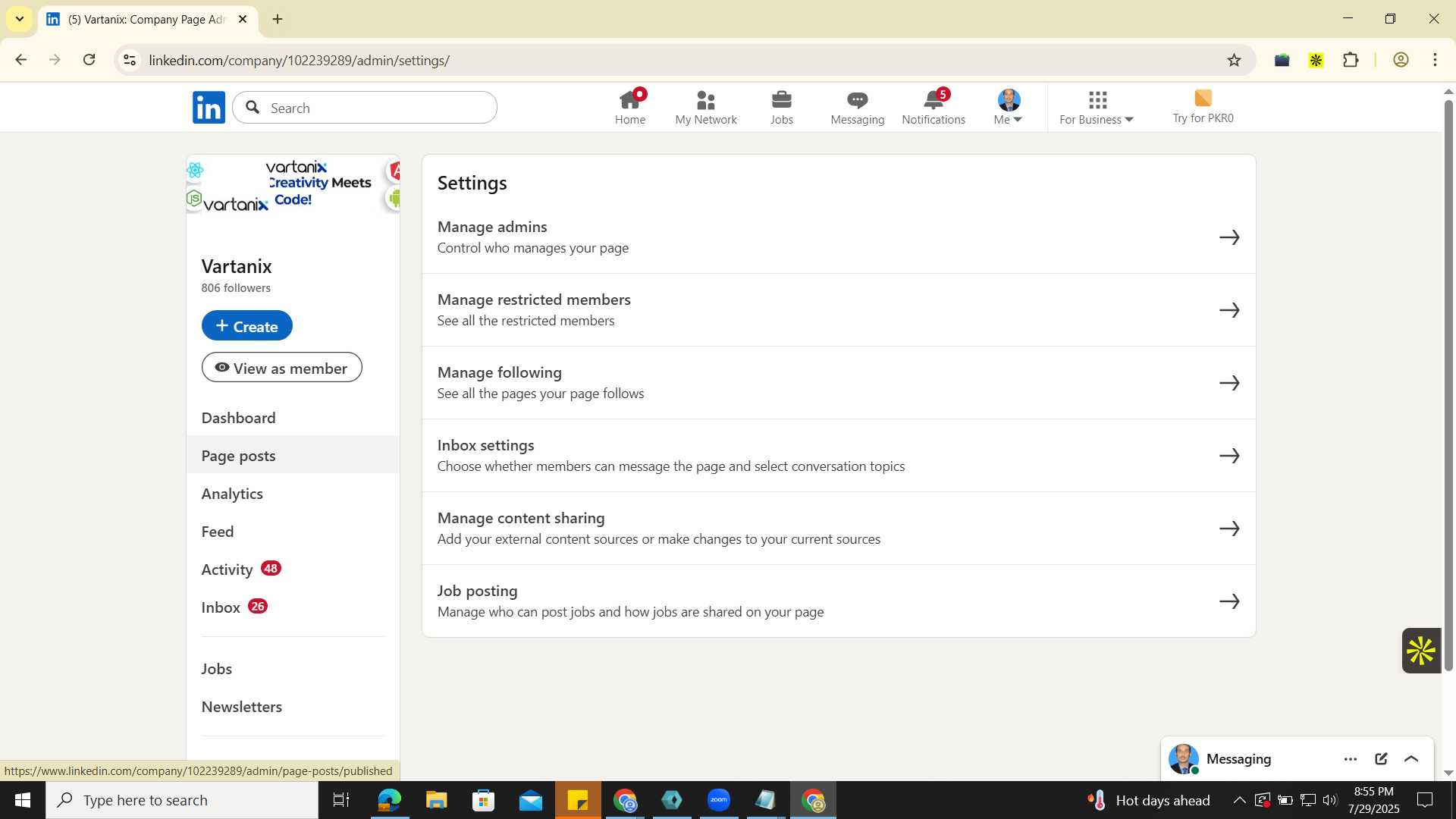Image resolution: width=1456 pixels, height=819 pixels.
Task: Open Messaging from top navigation
Action: click(857, 108)
